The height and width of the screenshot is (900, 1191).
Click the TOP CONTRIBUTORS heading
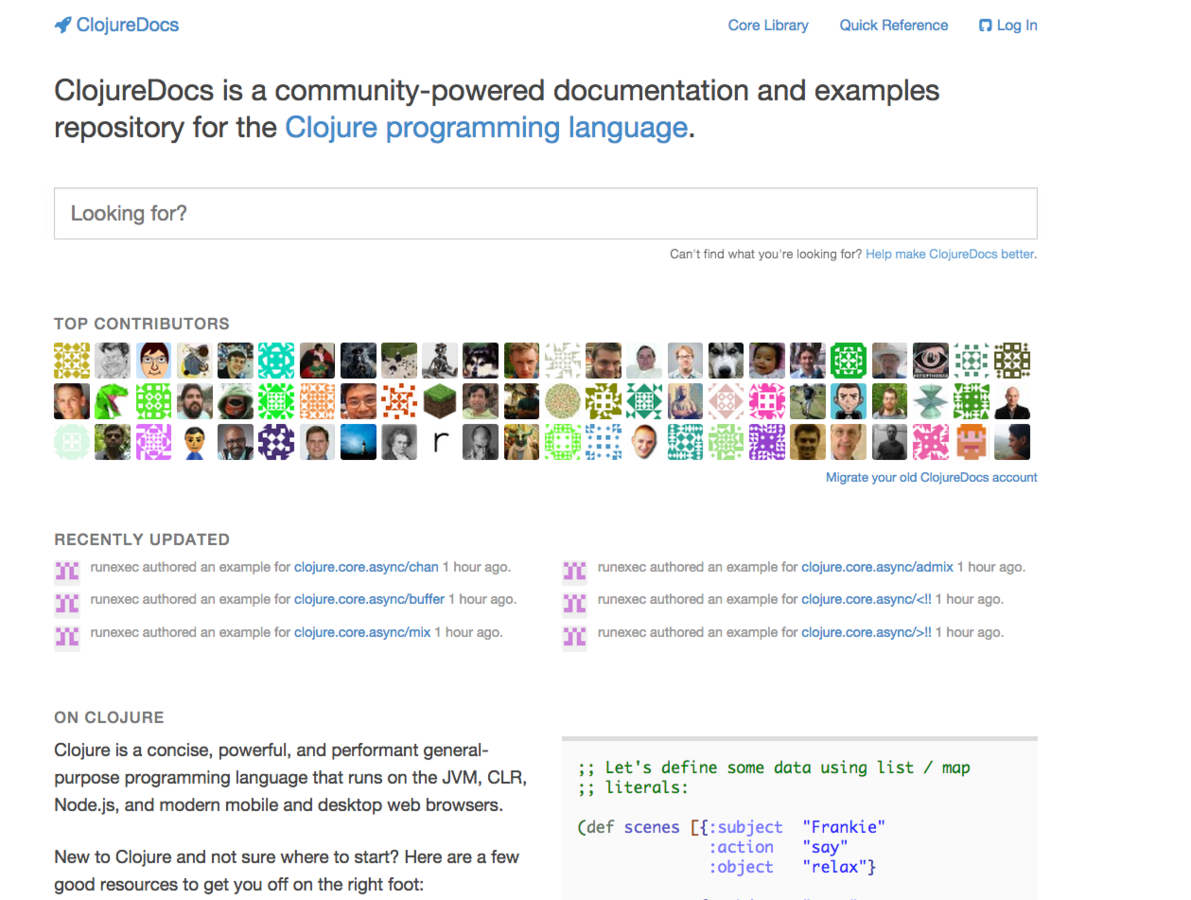tap(141, 324)
